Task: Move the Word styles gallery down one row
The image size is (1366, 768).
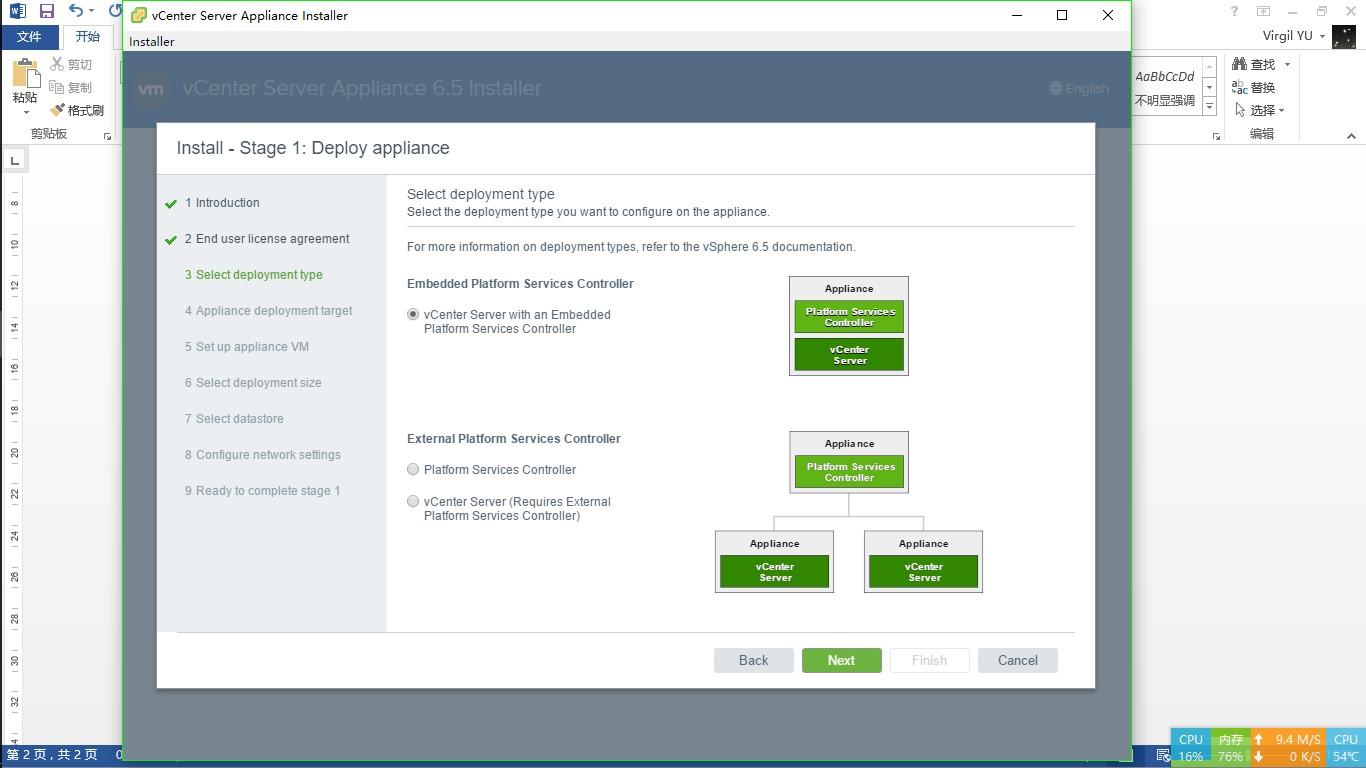Action: pyautogui.click(x=1209, y=87)
